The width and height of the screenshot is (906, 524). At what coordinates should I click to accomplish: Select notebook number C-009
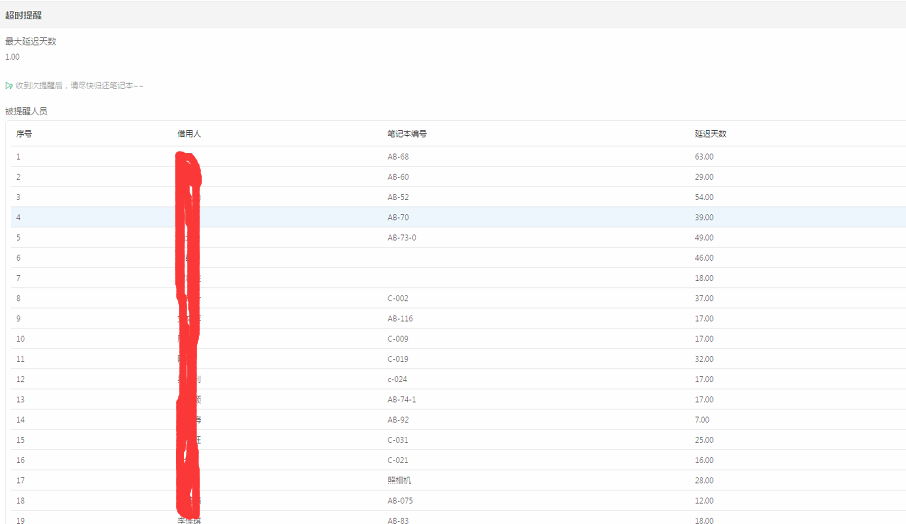tap(398, 339)
